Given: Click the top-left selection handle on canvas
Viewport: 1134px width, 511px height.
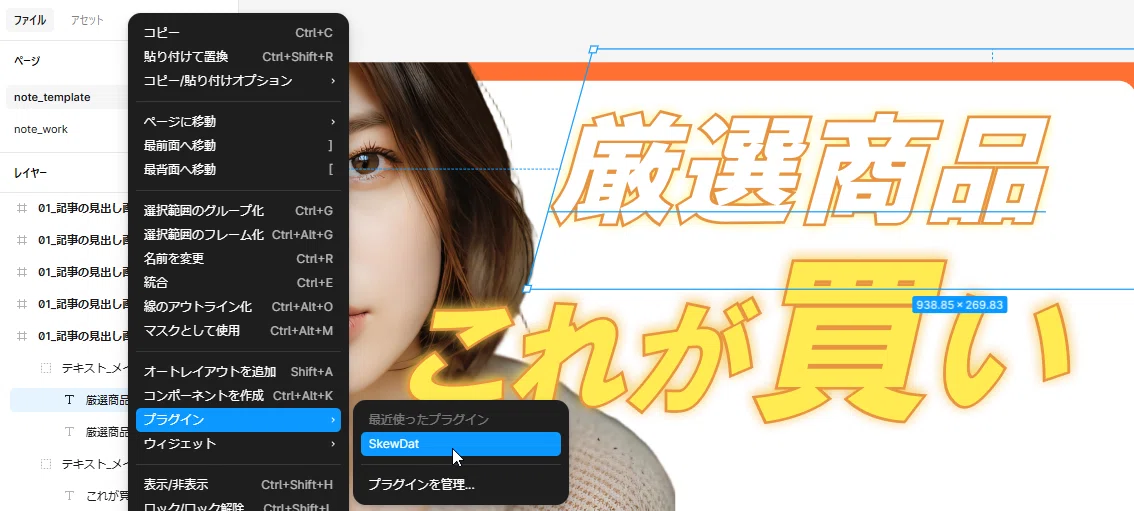Looking at the screenshot, I should point(594,49).
